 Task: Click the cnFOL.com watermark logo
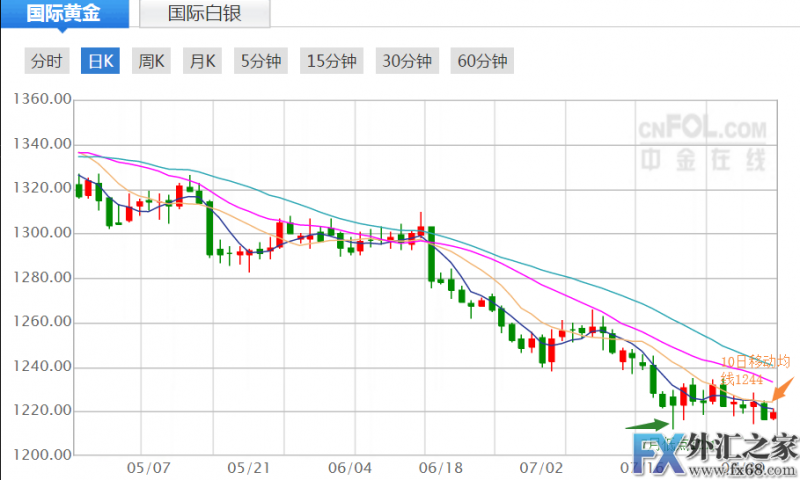701,143
